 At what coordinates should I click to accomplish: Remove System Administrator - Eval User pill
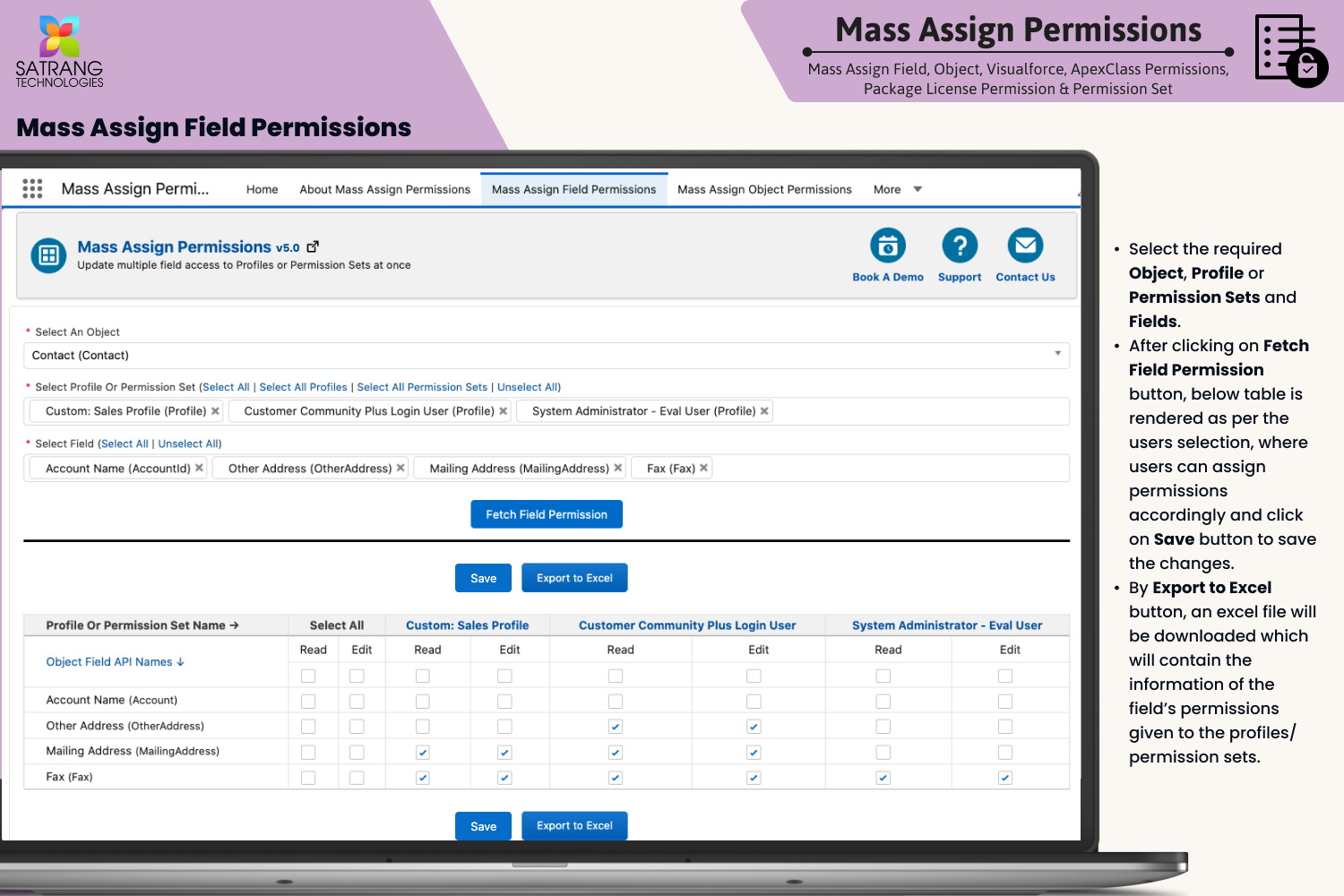coord(764,411)
